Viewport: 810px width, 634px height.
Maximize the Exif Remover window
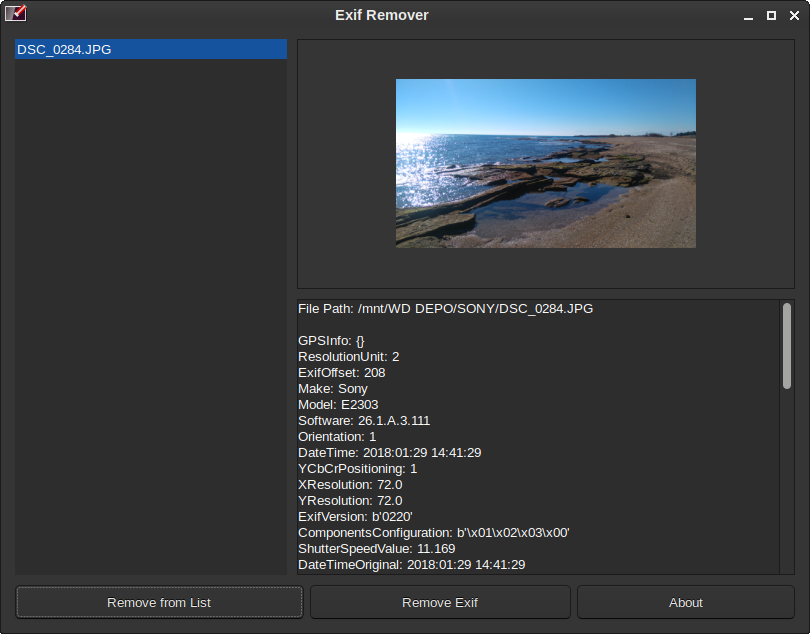pyautogui.click(x=771, y=16)
